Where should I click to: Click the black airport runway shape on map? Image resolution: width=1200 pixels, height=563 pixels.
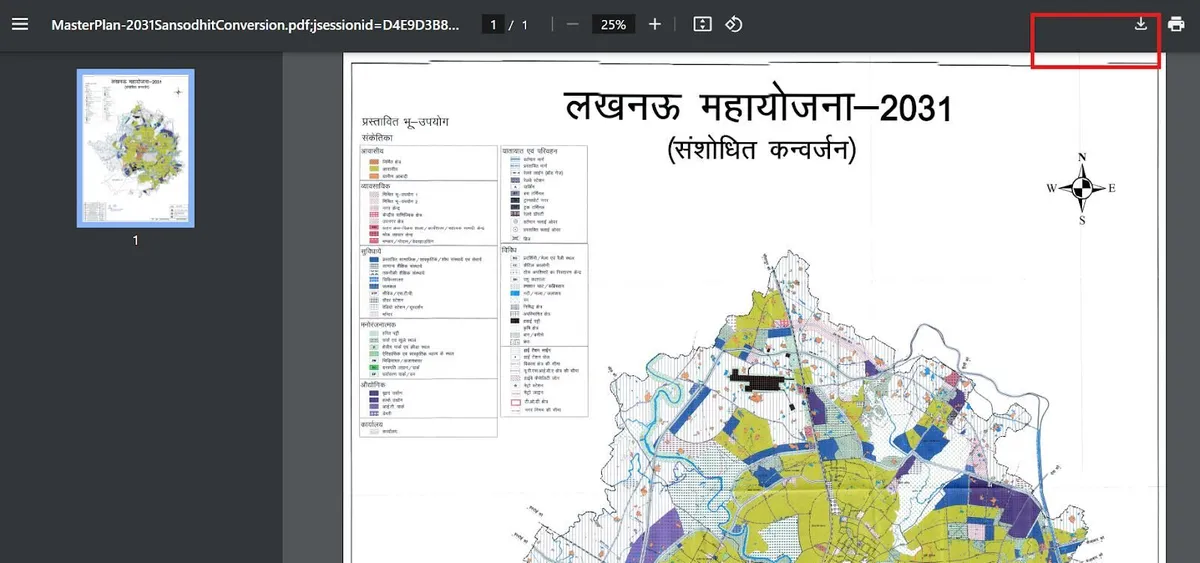click(x=767, y=379)
